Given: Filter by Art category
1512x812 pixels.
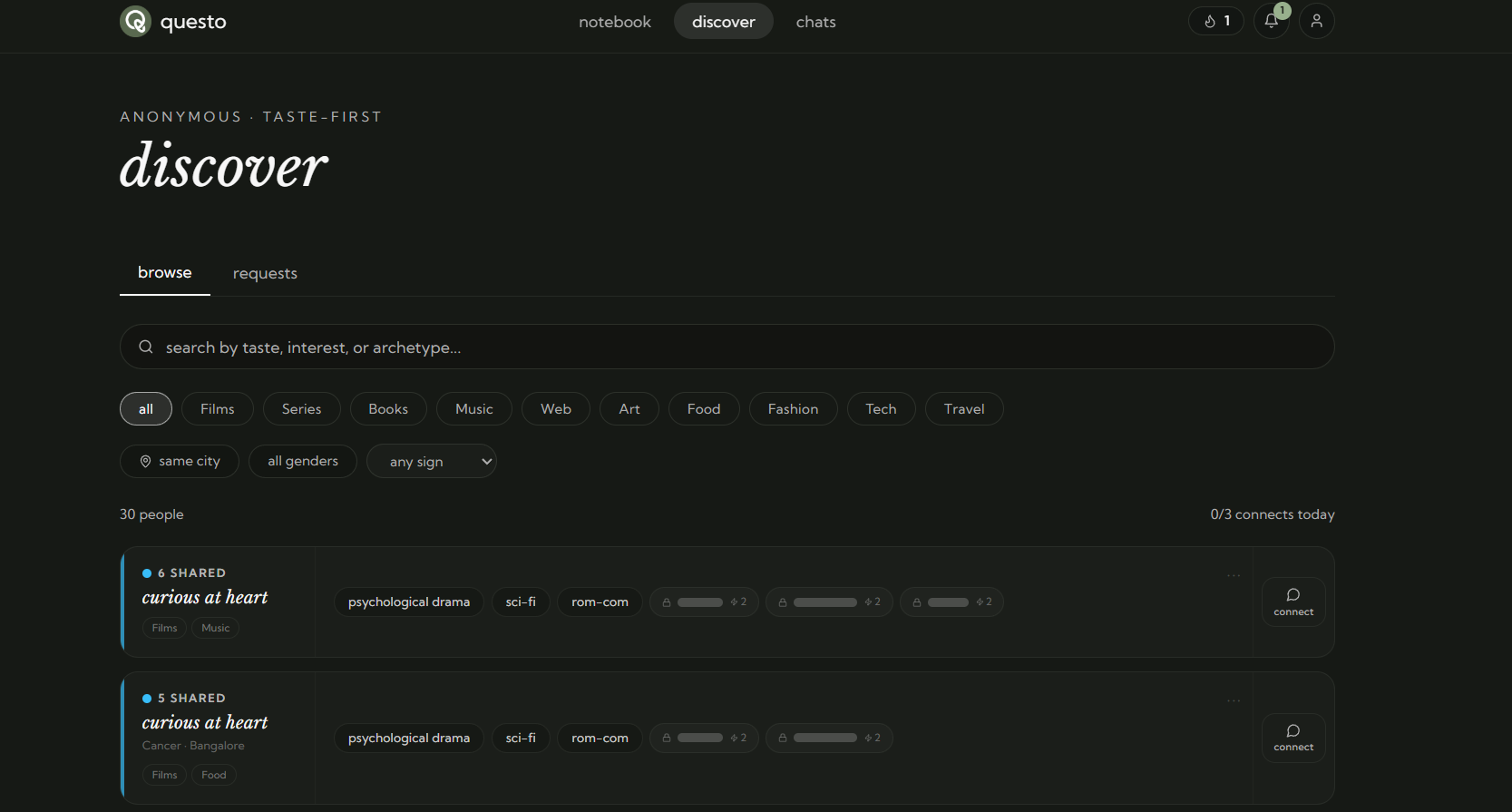Looking at the screenshot, I should pos(629,409).
